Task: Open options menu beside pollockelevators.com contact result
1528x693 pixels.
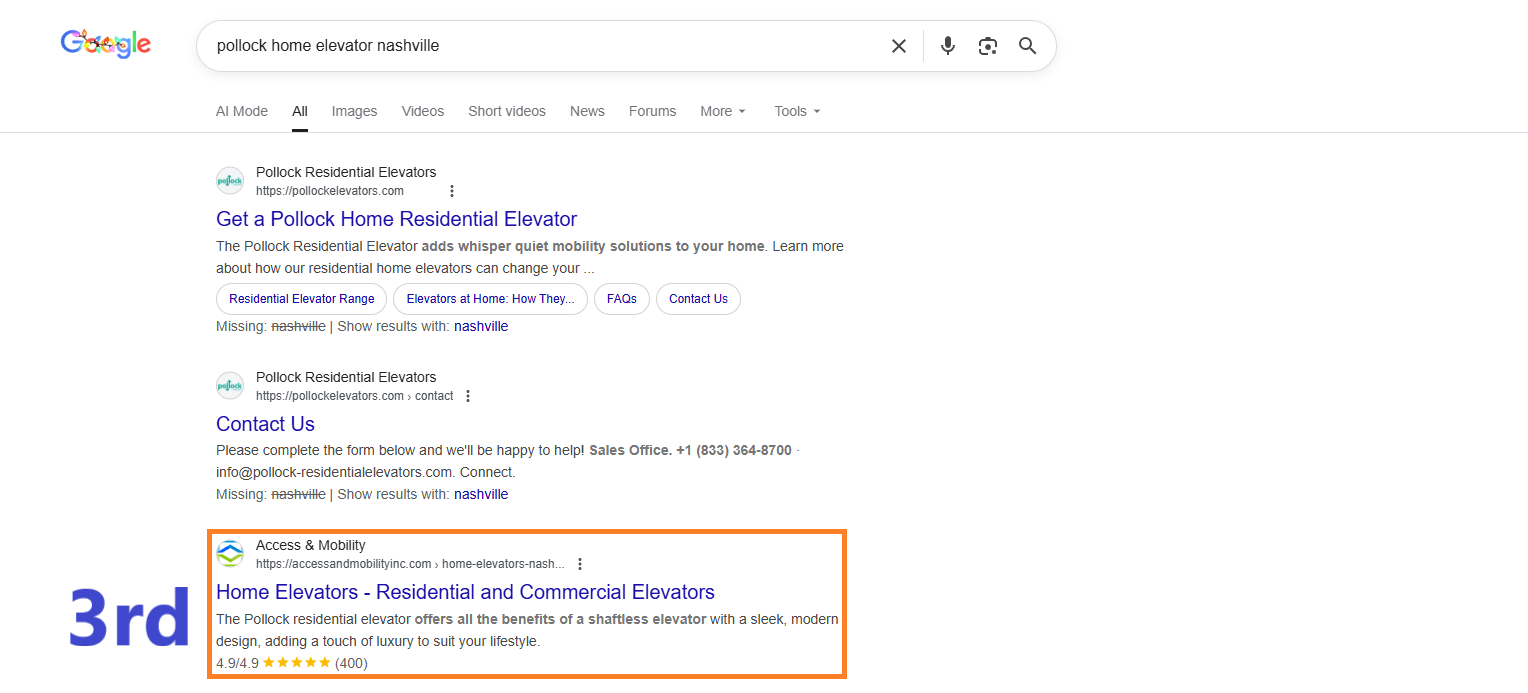Action: pos(467,396)
